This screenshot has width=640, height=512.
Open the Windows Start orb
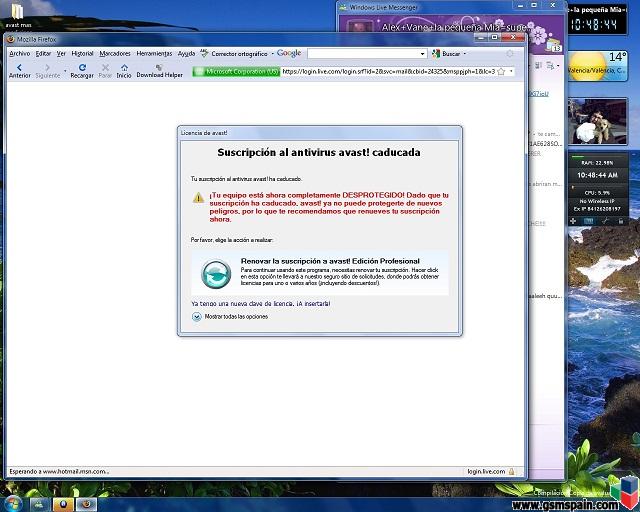(13, 504)
